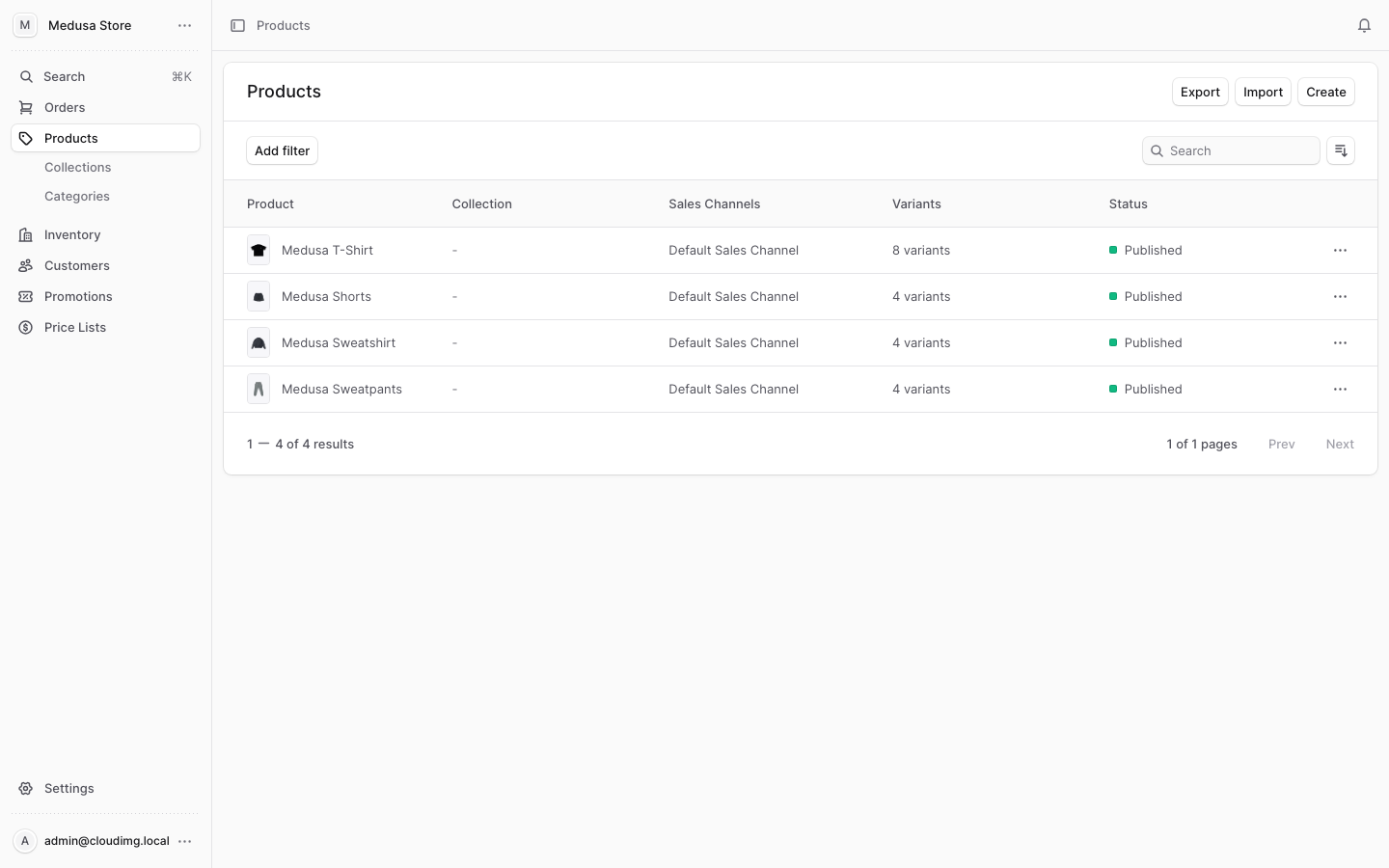Screen dimensions: 1389x868
Task: Click the admin user avatar
Action: pos(25,841)
